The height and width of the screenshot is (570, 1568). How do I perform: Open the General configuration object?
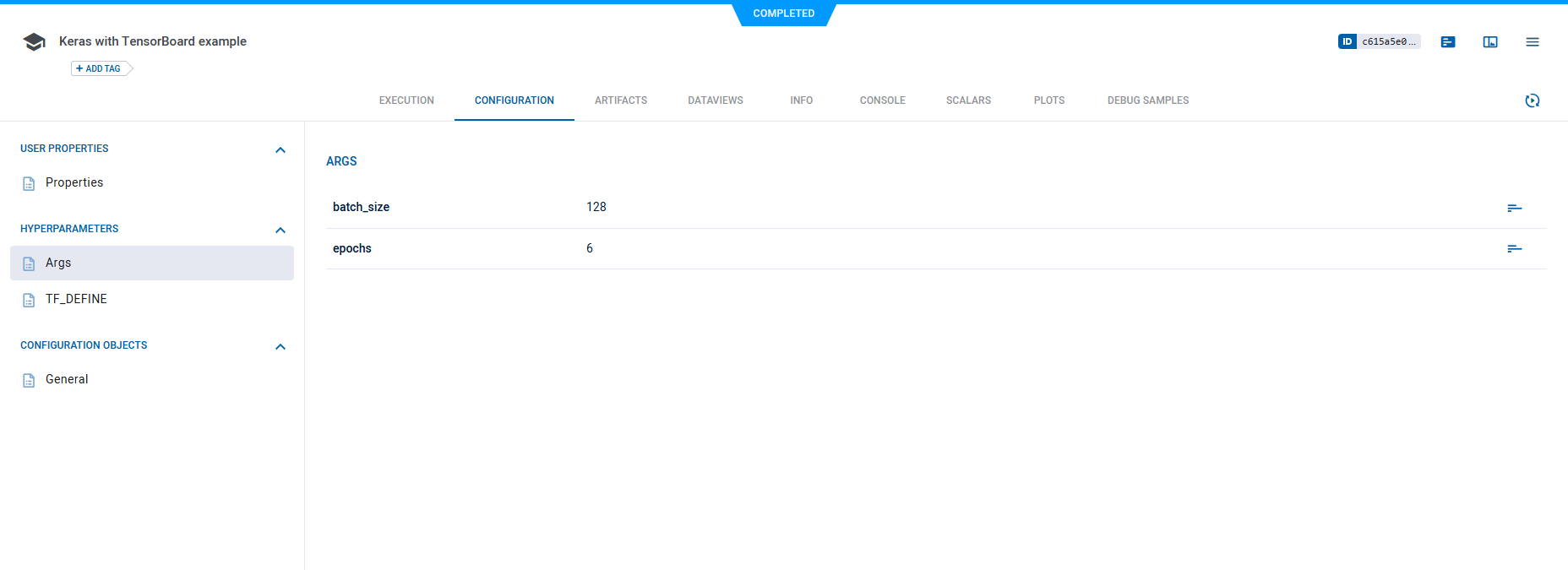pyautogui.click(x=67, y=379)
